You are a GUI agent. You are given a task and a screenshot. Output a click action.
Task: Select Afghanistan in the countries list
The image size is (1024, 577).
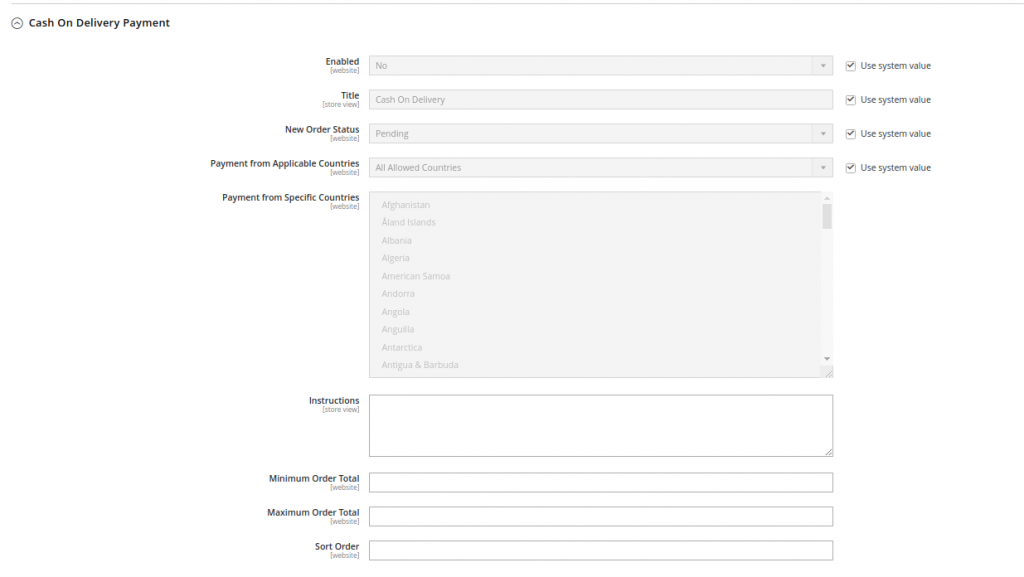tap(406, 205)
